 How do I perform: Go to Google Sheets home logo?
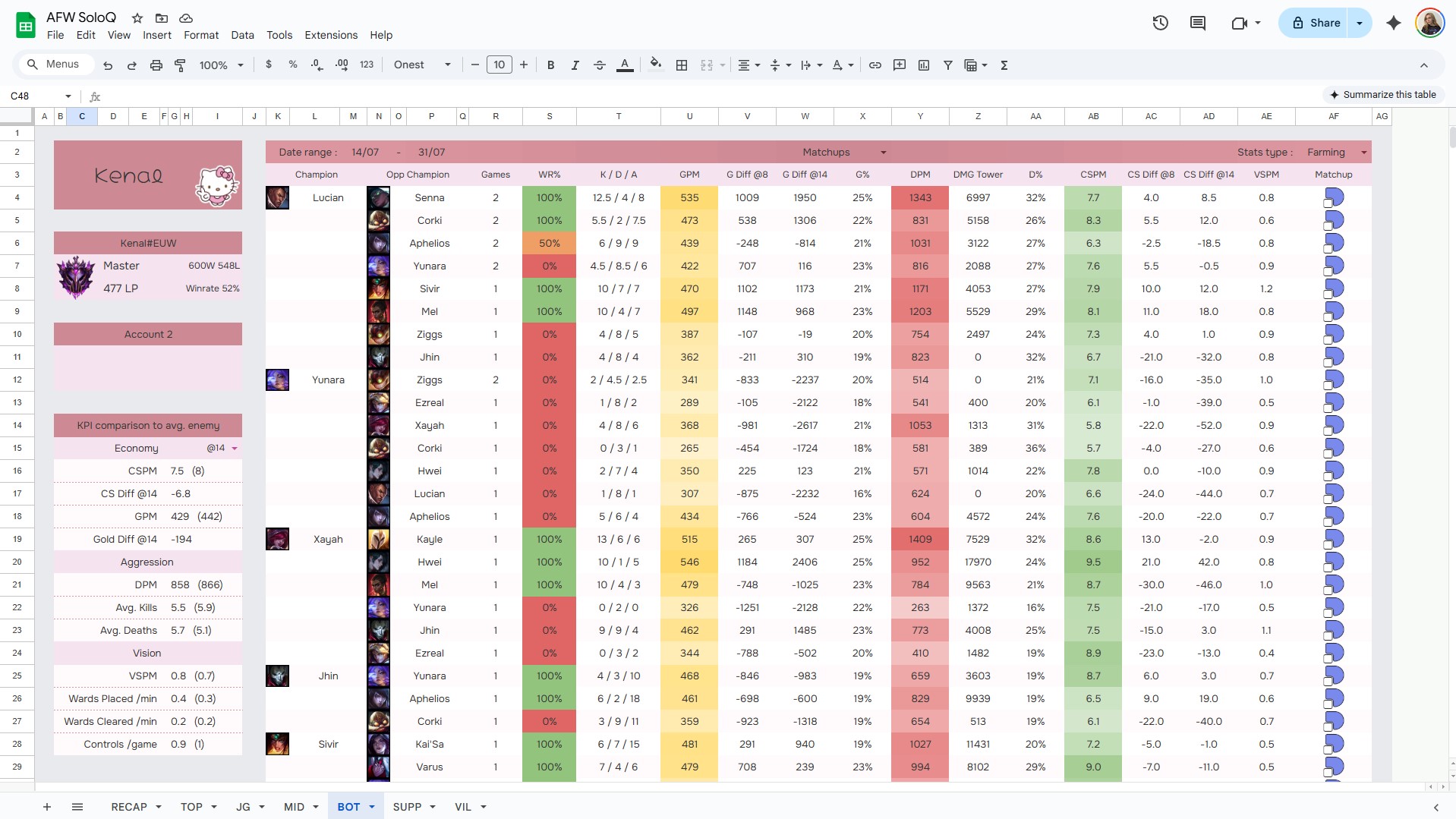tap(26, 25)
